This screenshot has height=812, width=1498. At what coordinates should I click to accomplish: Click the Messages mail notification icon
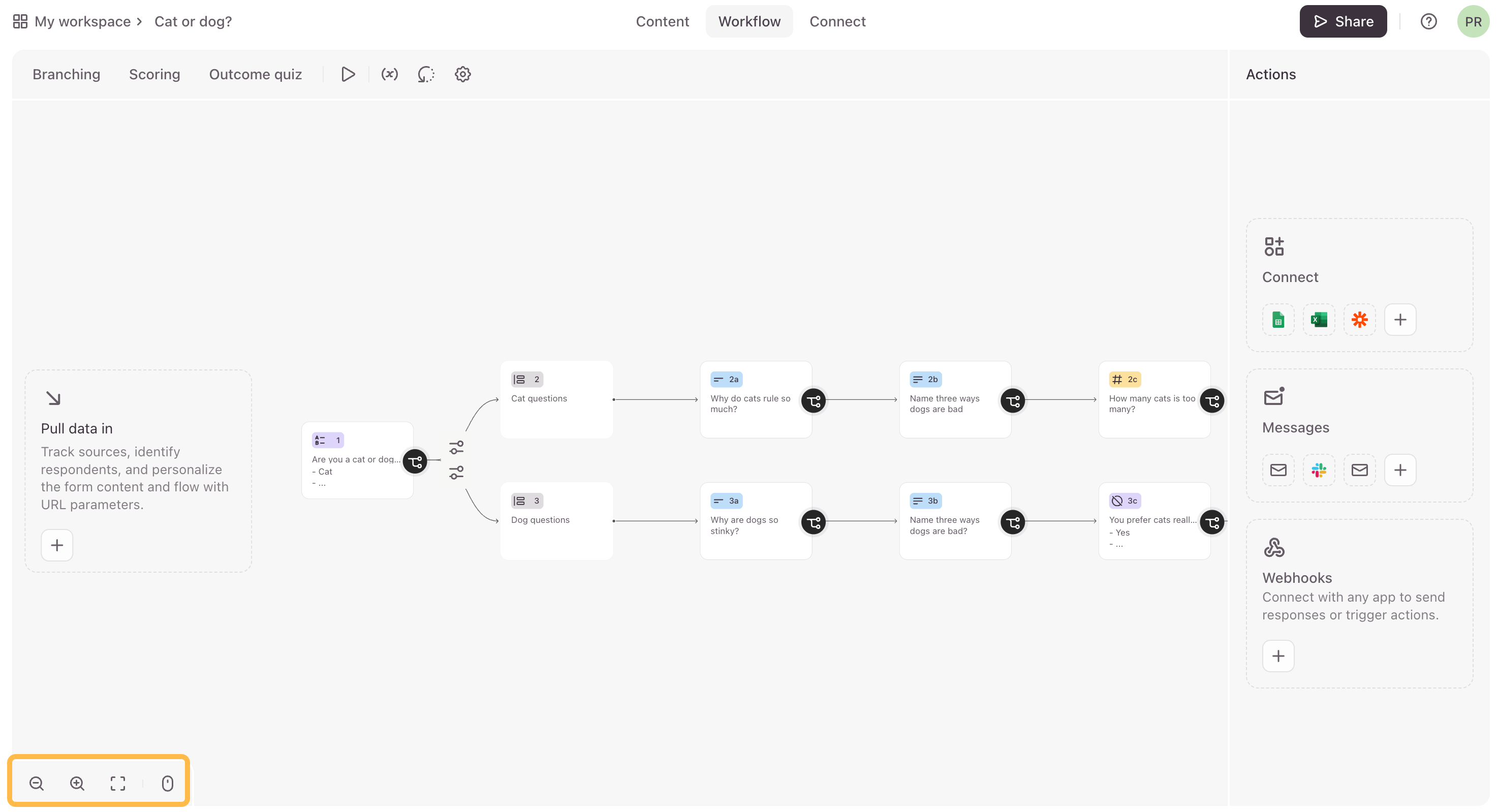[1274, 397]
